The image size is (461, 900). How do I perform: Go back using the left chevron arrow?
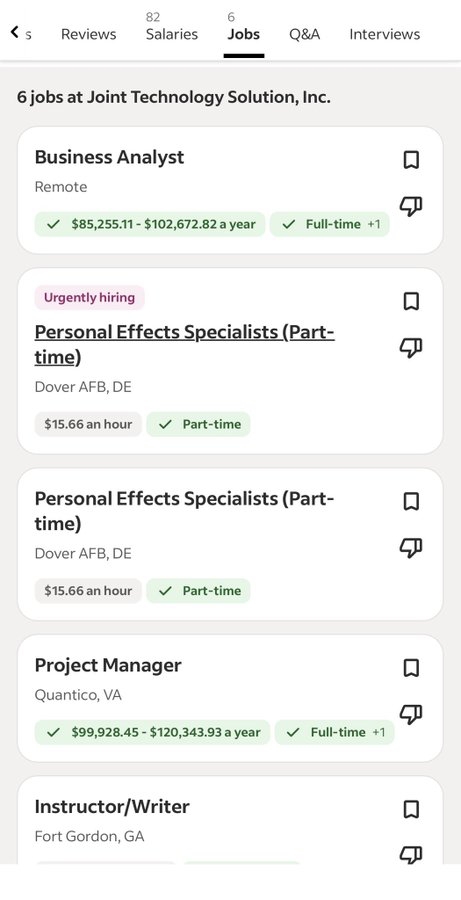tap(15, 33)
